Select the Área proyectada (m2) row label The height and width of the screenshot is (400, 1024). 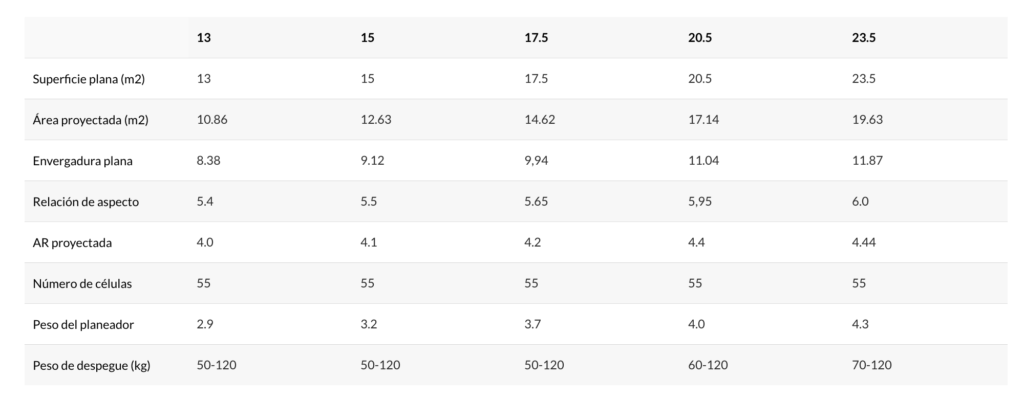(91, 120)
